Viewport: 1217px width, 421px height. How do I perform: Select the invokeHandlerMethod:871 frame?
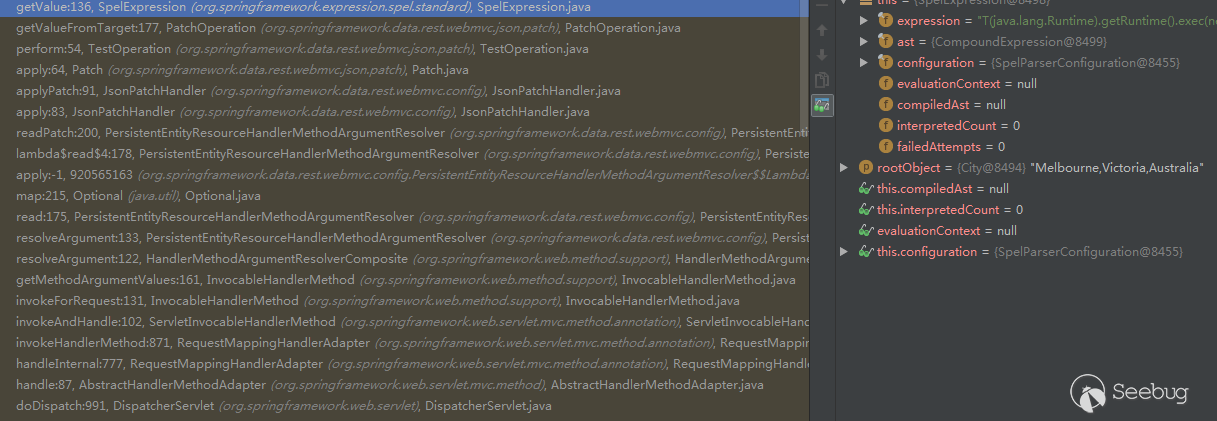(402, 343)
